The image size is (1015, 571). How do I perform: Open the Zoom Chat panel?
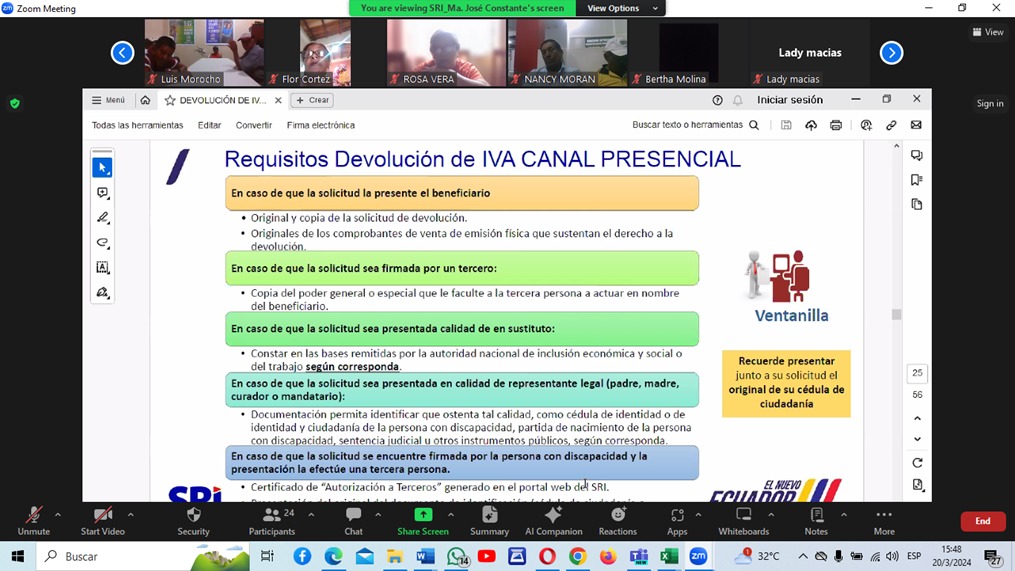[x=353, y=520]
